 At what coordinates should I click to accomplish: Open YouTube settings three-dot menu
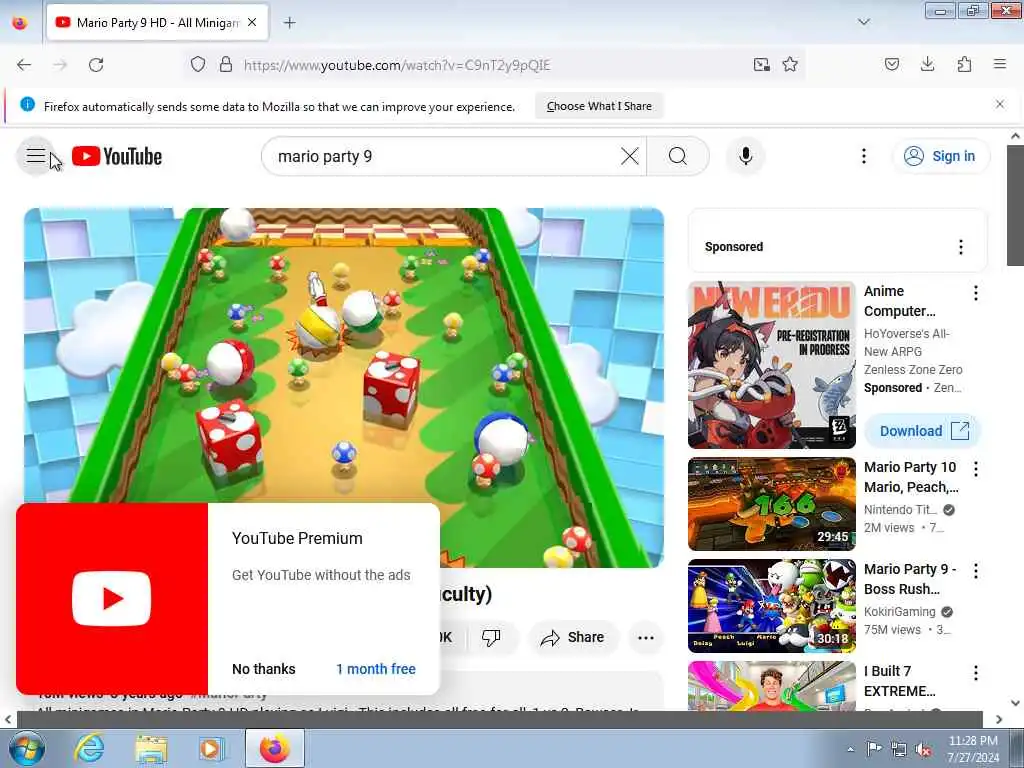click(863, 156)
